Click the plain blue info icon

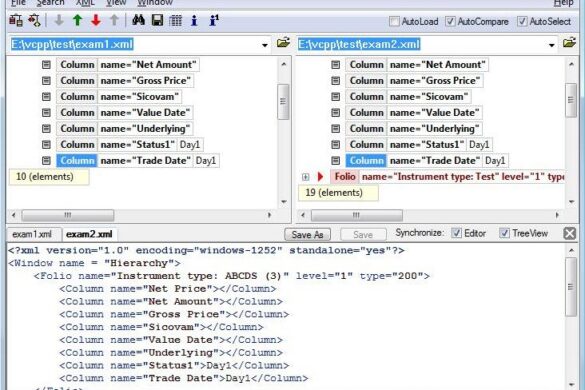tap(194, 20)
